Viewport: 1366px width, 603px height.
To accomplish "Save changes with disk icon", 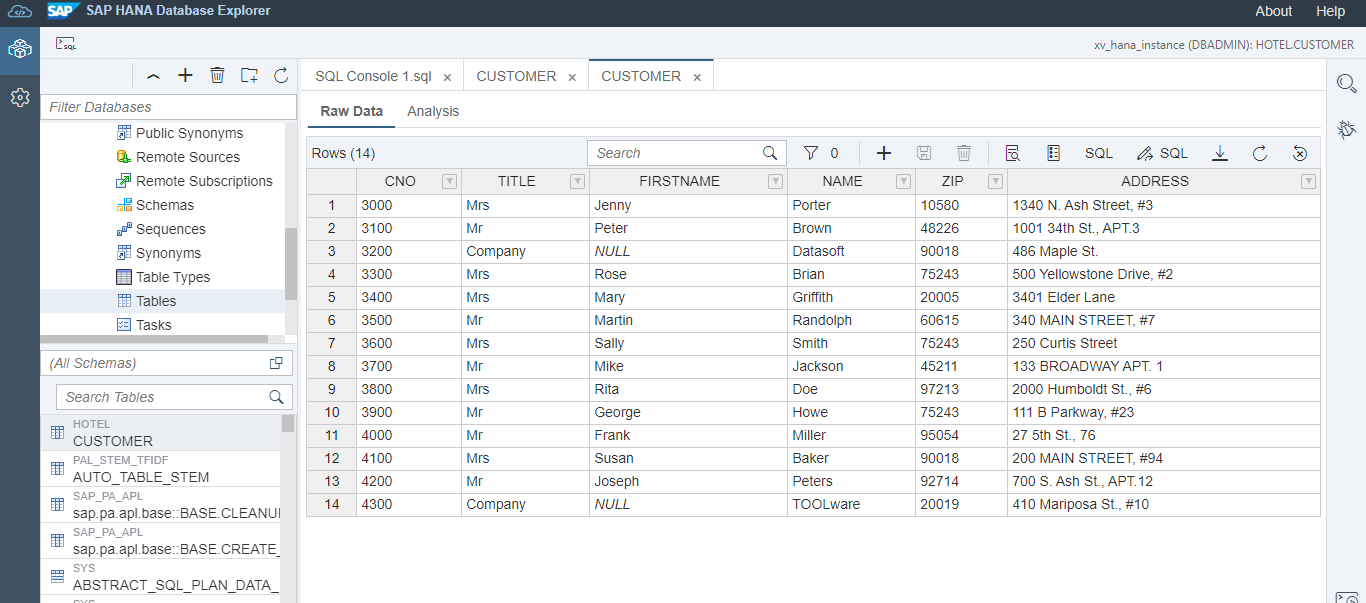I will (924, 153).
